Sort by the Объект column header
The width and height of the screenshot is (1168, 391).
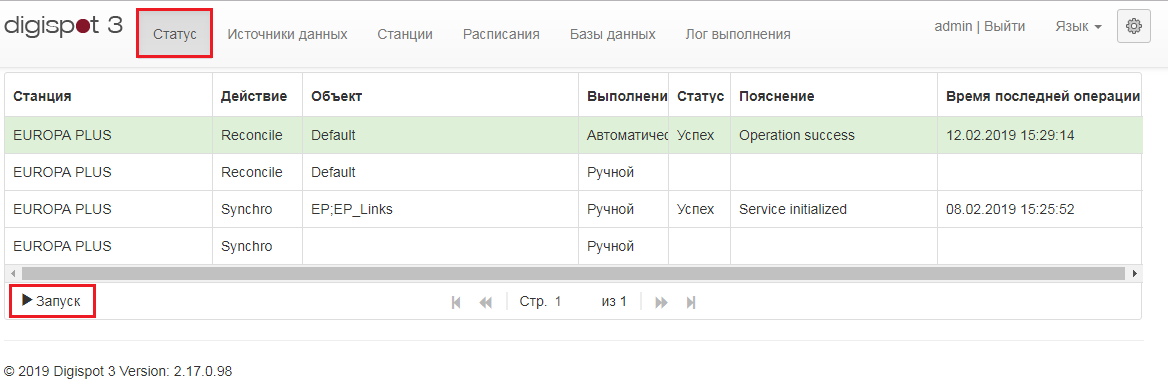[441, 96]
